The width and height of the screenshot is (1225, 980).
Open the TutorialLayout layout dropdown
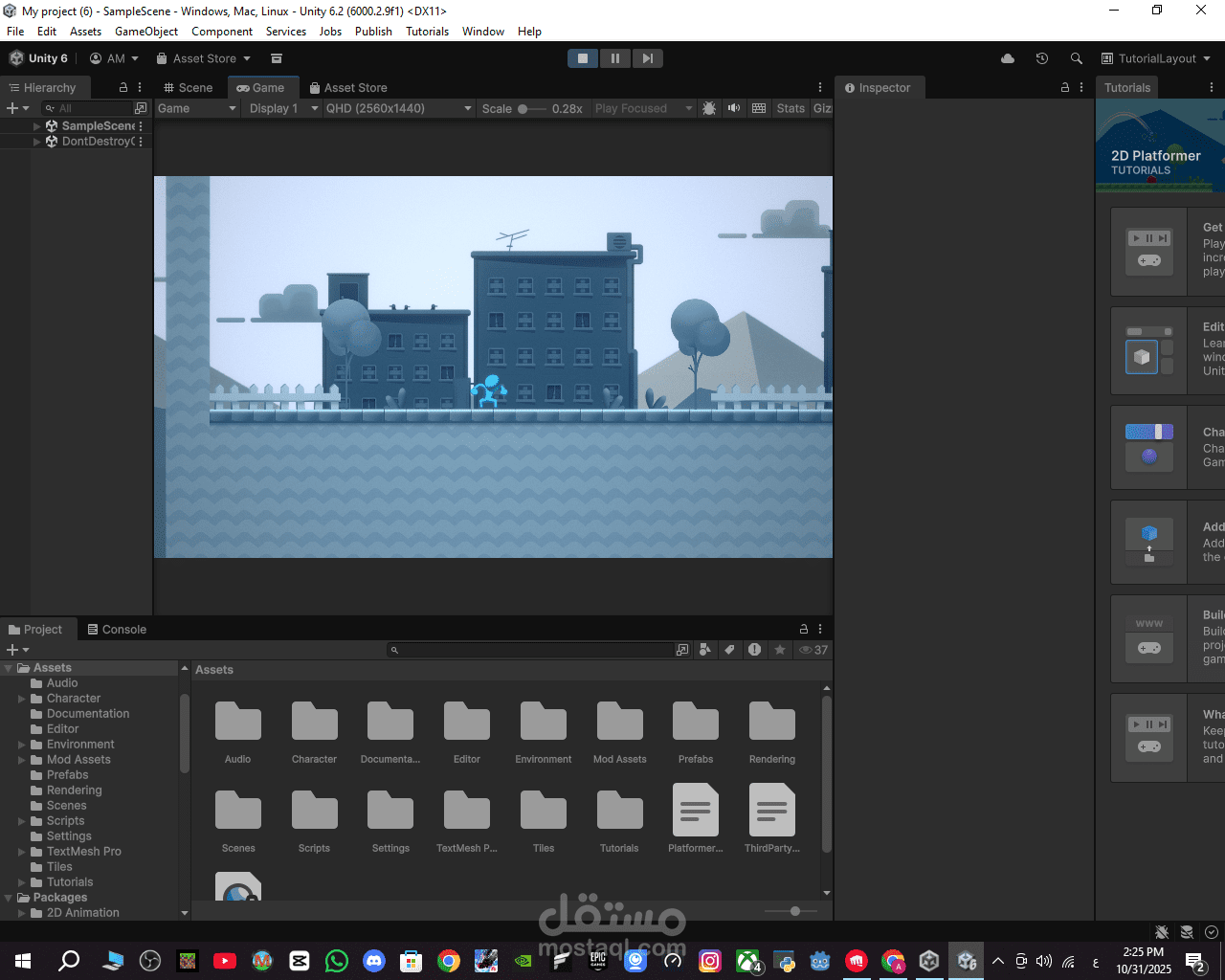(x=1156, y=58)
